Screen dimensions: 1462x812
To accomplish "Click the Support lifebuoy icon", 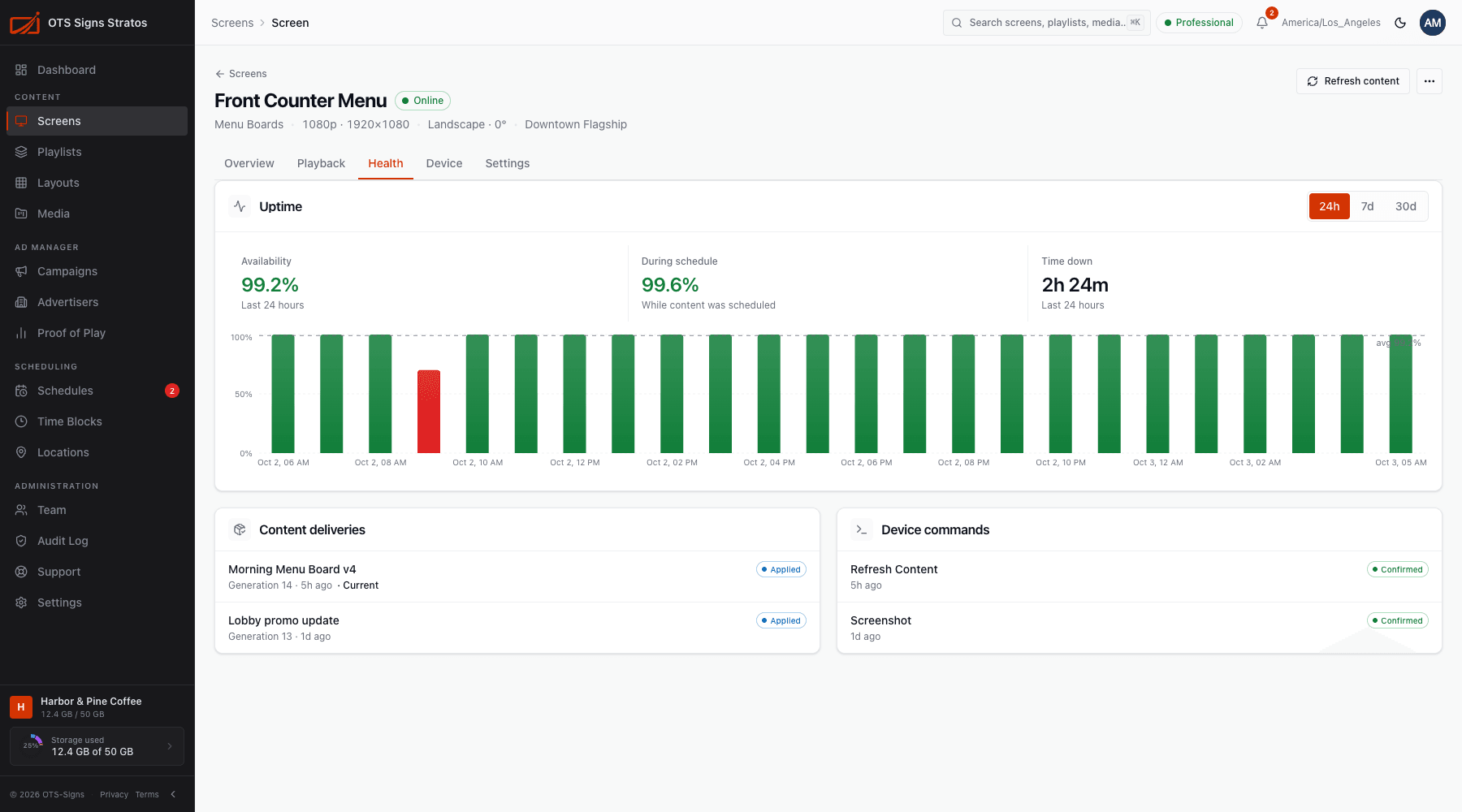I will (x=21, y=572).
